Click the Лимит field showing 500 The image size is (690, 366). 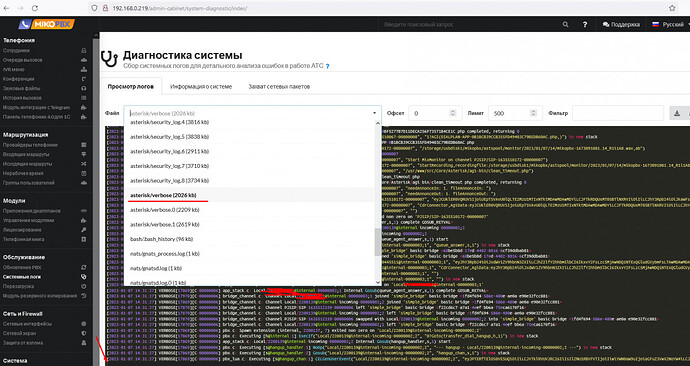tap(515, 113)
